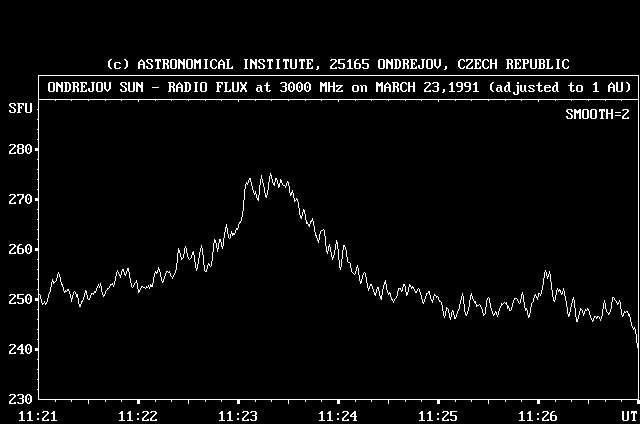The width and height of the screenshot is (640, 424).
Task: Click the SMOOTH=2 label
Action: 596,115
